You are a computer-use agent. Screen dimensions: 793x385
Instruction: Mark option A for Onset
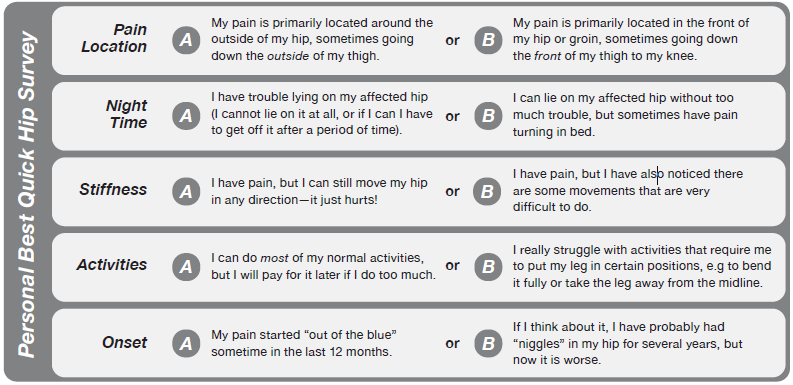tap(186, 344)
